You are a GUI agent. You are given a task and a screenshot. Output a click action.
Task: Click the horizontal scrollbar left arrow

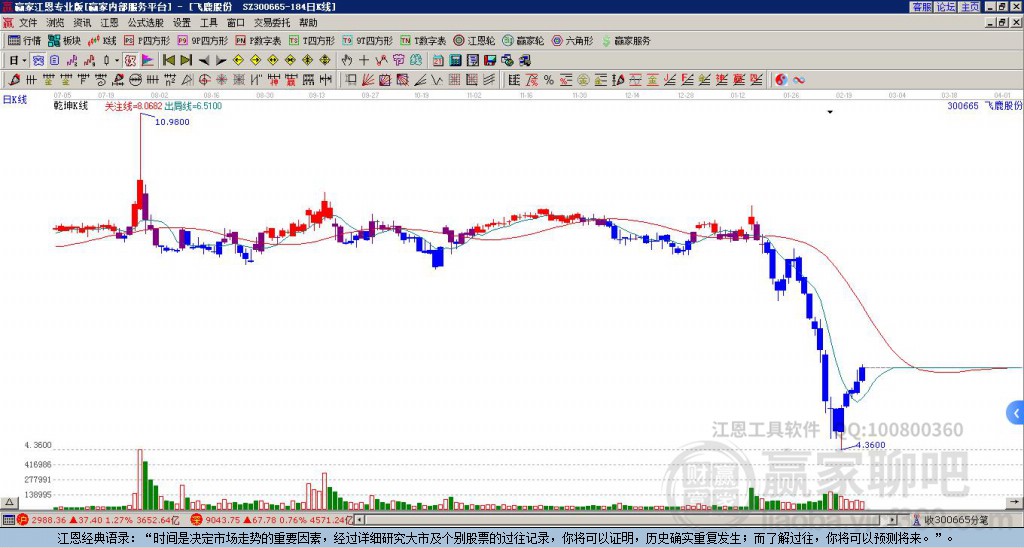tap(359, 520)
